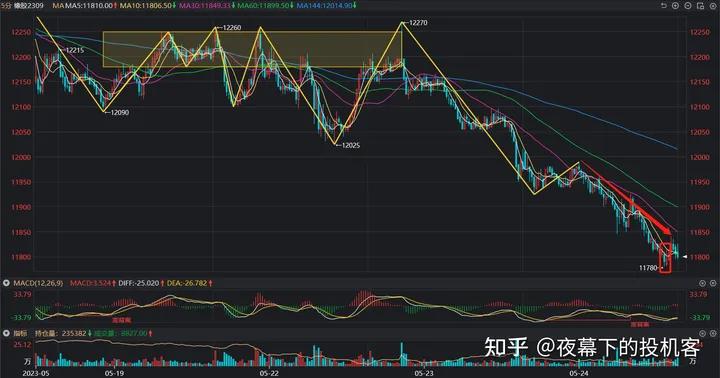Click the 2023-05 date on time axis

tap(36, 373)
